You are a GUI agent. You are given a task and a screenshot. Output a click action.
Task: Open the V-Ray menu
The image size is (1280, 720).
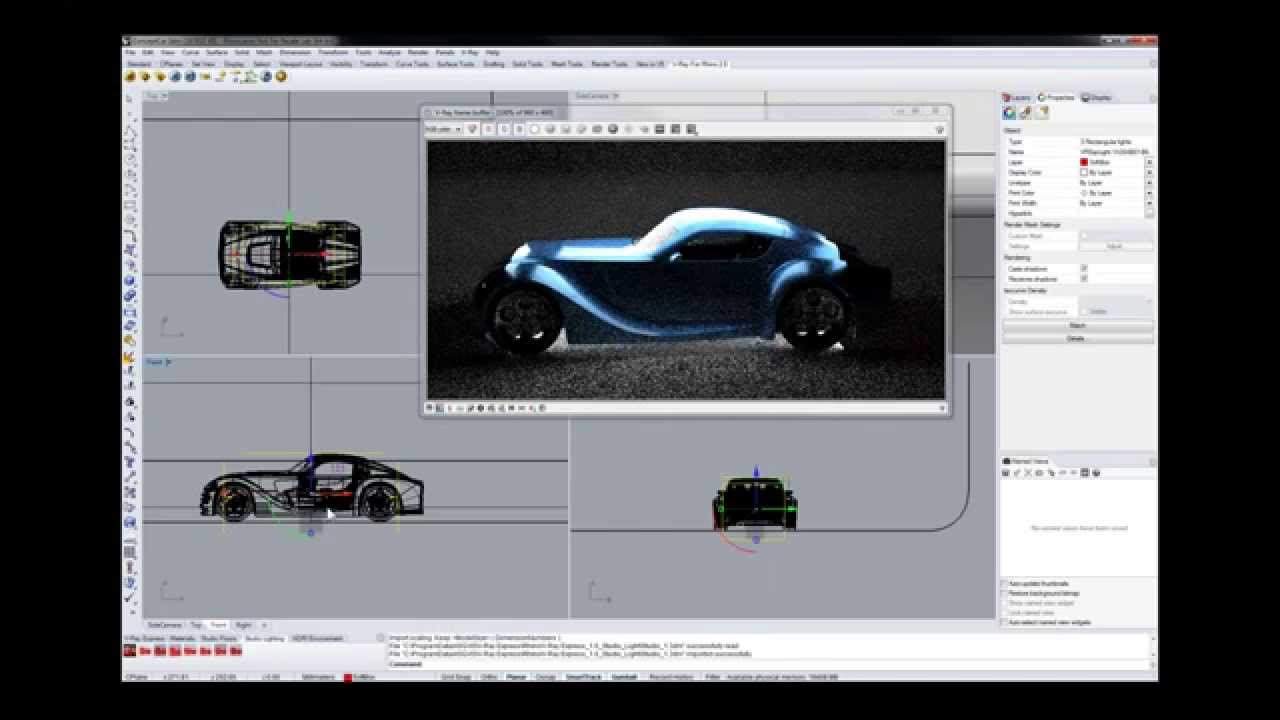[x=470, y=52]
